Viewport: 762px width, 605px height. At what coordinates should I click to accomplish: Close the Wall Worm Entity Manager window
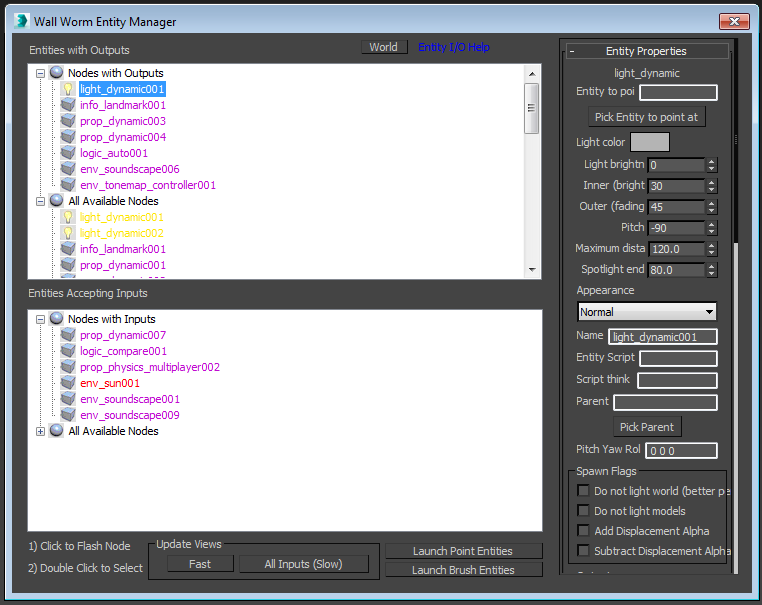[x=734, y=21]
